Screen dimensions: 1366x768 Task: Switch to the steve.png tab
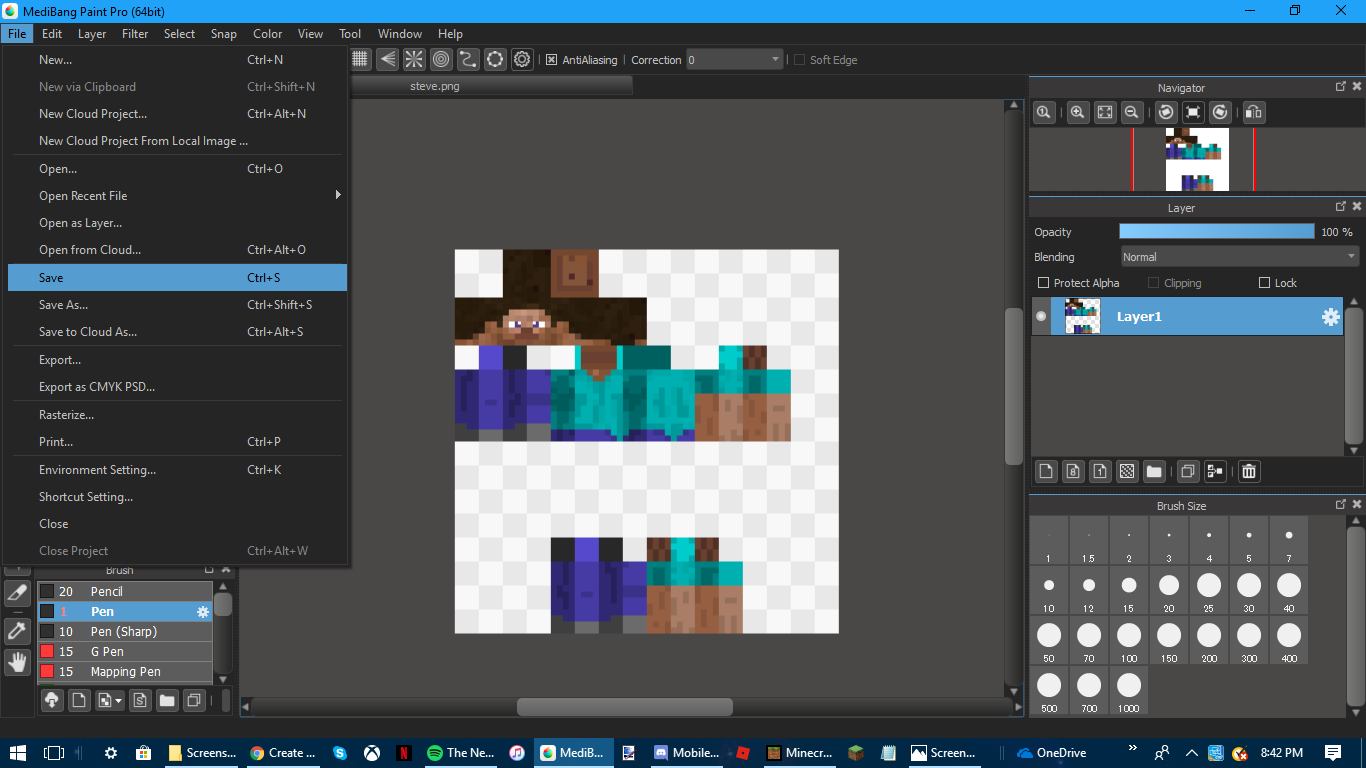[435, 86]
